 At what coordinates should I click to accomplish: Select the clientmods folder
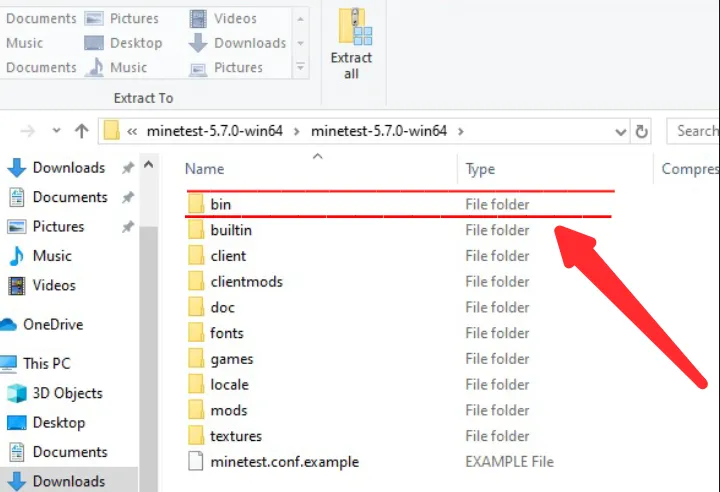tap(247, 281)
